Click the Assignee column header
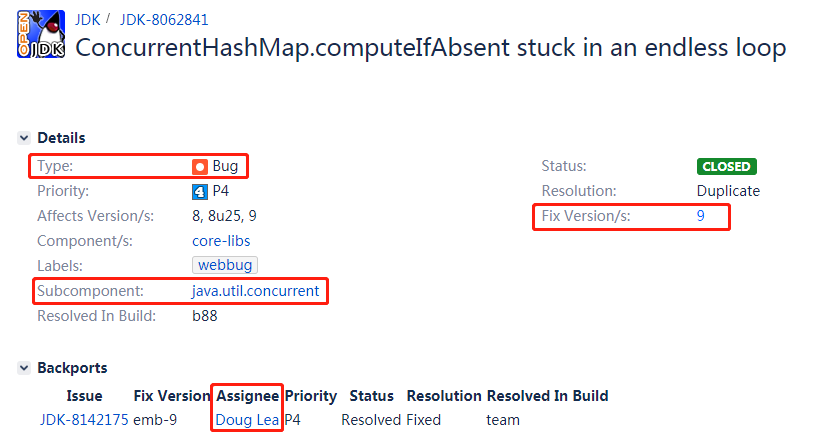826x438 pixels. tap(248, 396)
